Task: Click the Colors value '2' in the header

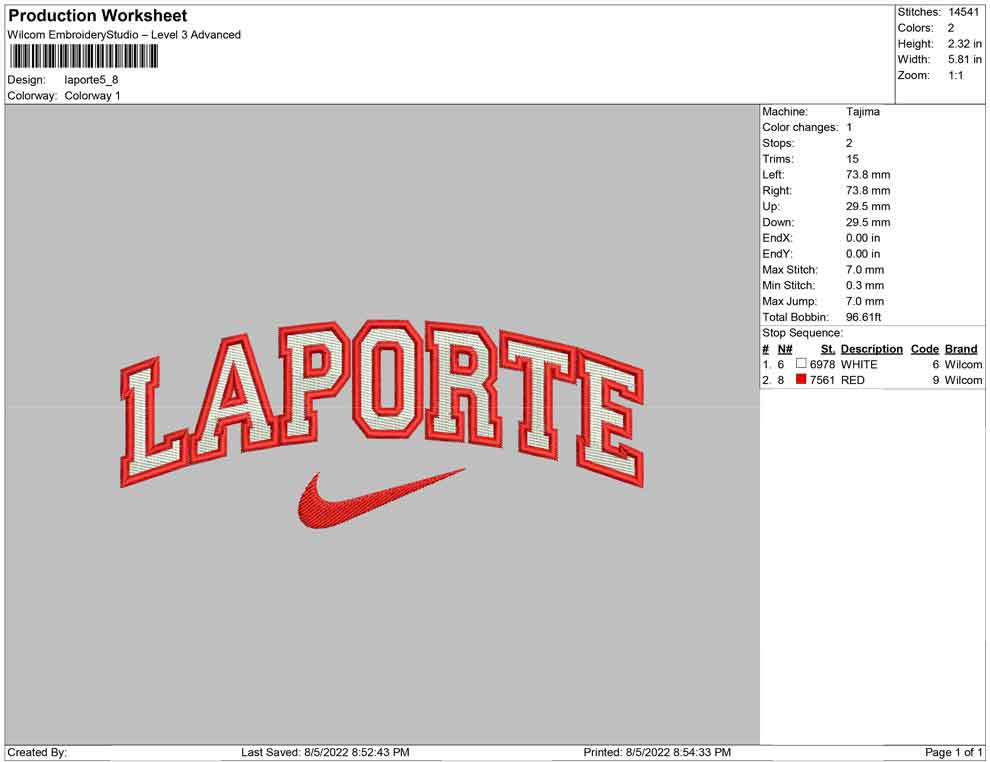Action: 951,28
